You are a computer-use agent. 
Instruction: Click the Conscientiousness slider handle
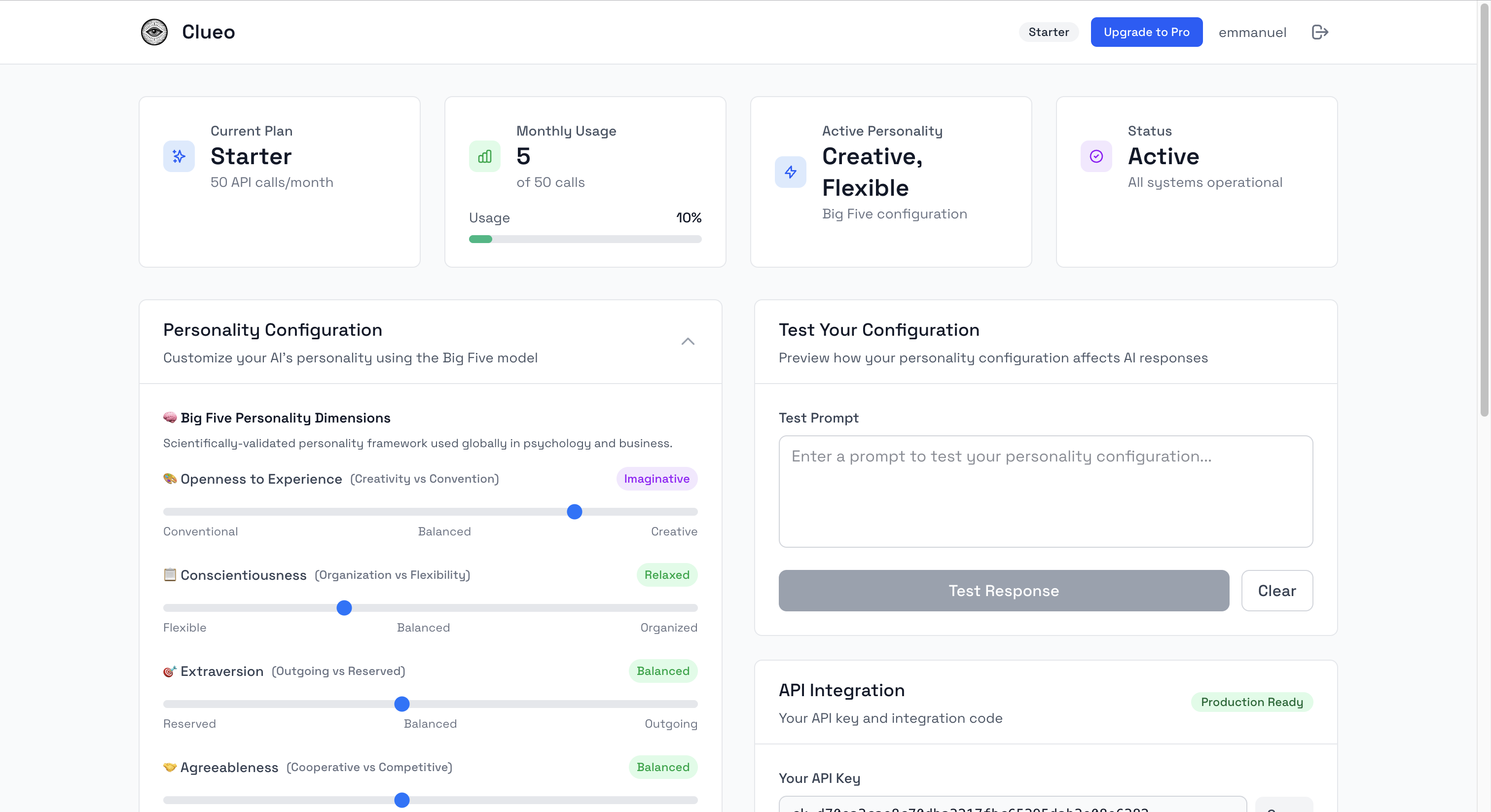click(344, 608)
